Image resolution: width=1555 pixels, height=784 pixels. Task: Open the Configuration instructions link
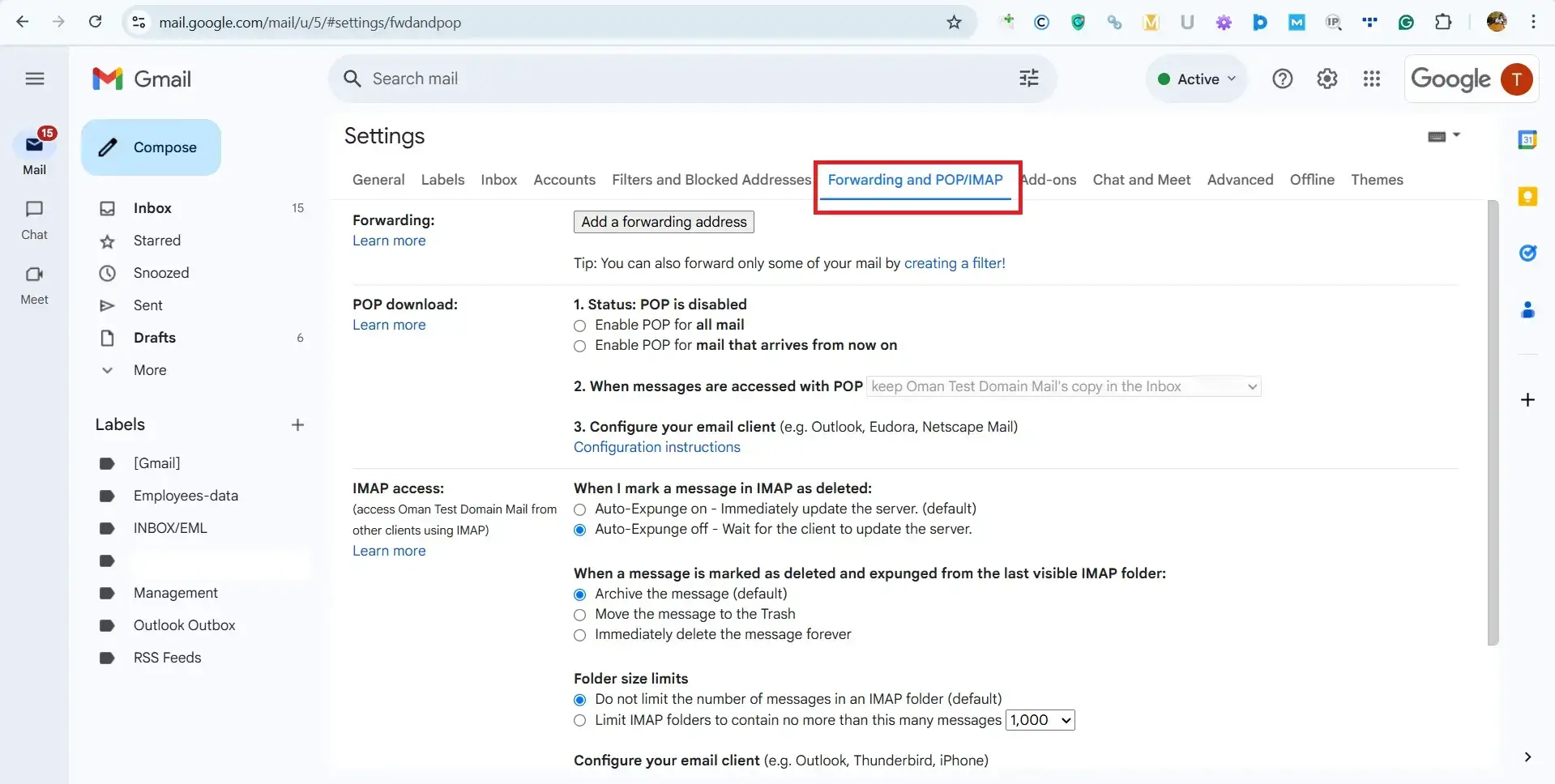pyautogui.click(x=656, y=446)
